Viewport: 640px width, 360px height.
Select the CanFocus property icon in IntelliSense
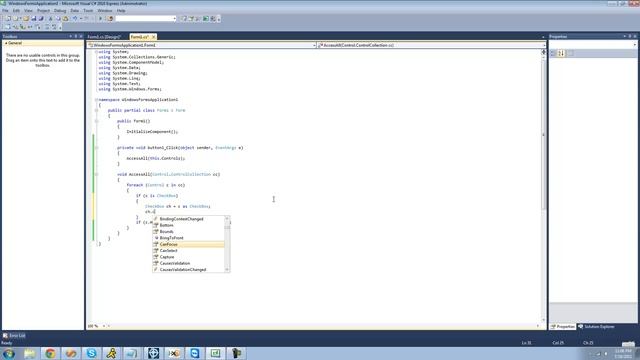click(x=156, y=244)
